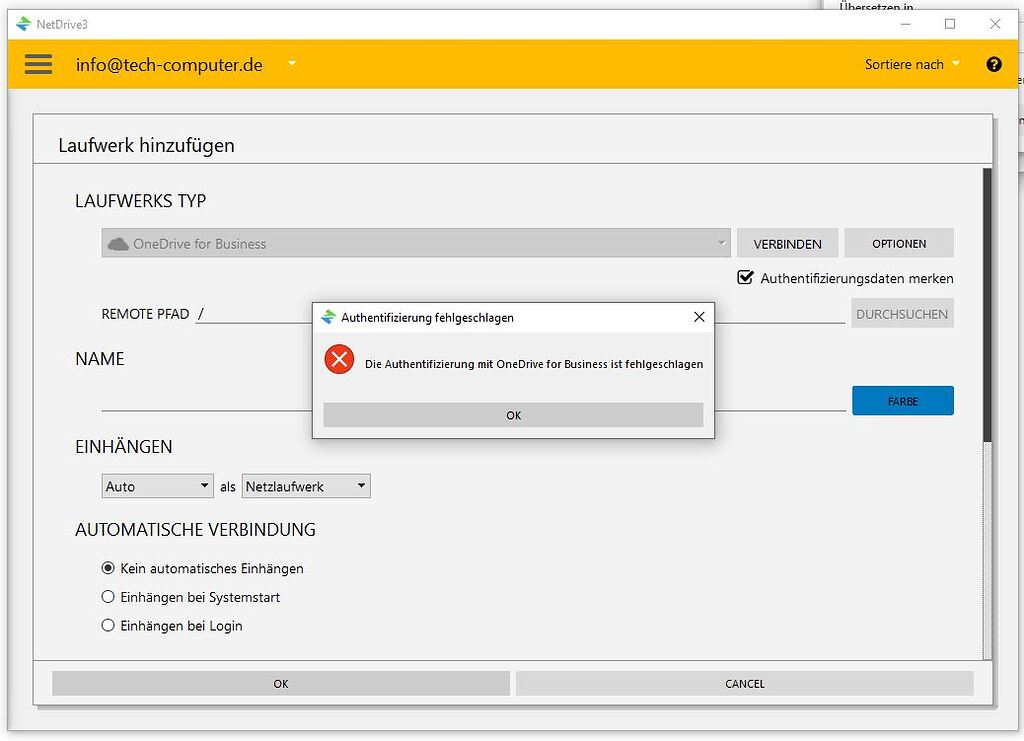This screenshot has height=741, width=1024.
Task: Open the Sortiere nach menu
Action: click(x=903, y=64)
